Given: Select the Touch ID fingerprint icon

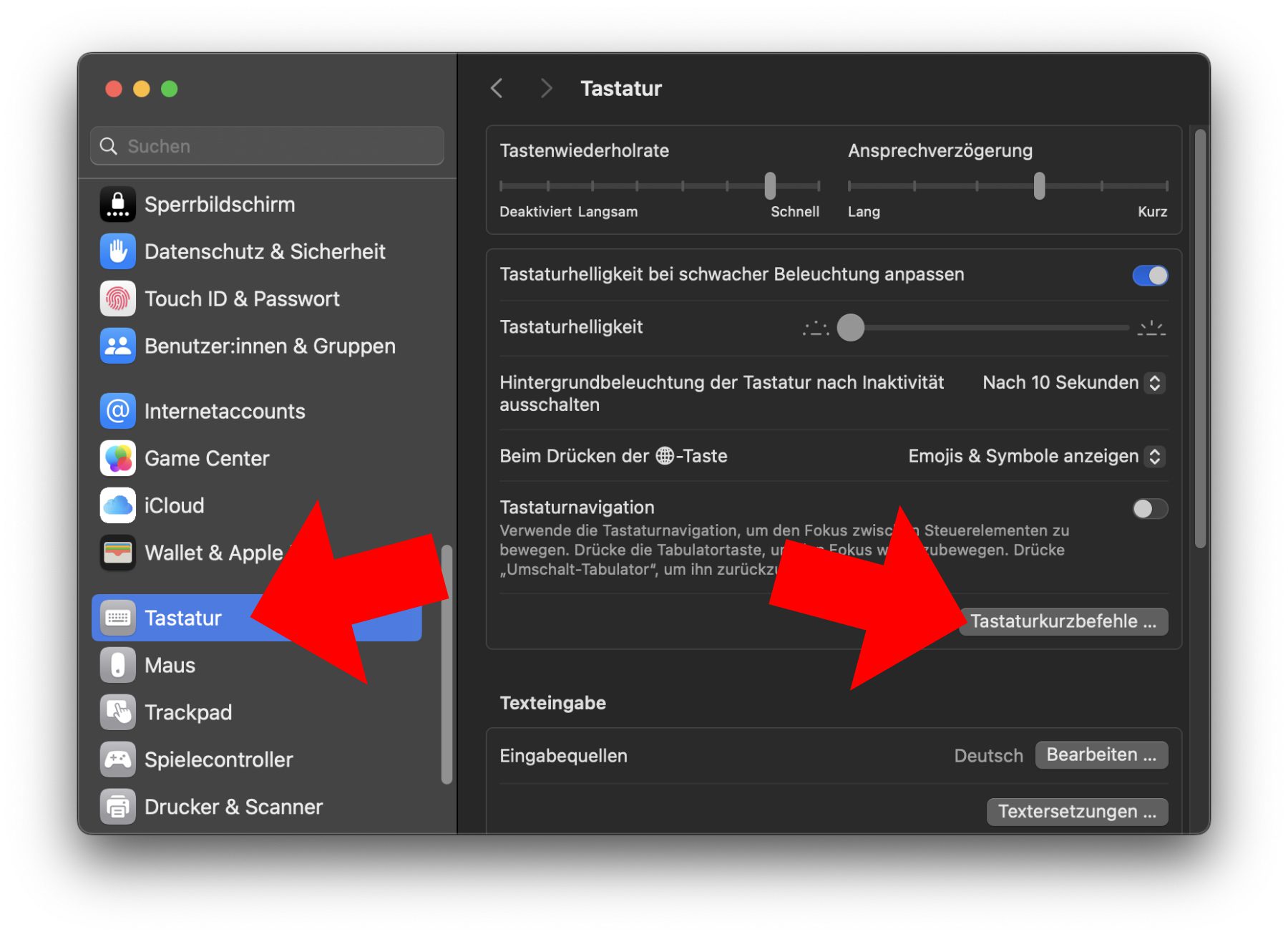Looking at the screenshot, I should coord(117,299).
